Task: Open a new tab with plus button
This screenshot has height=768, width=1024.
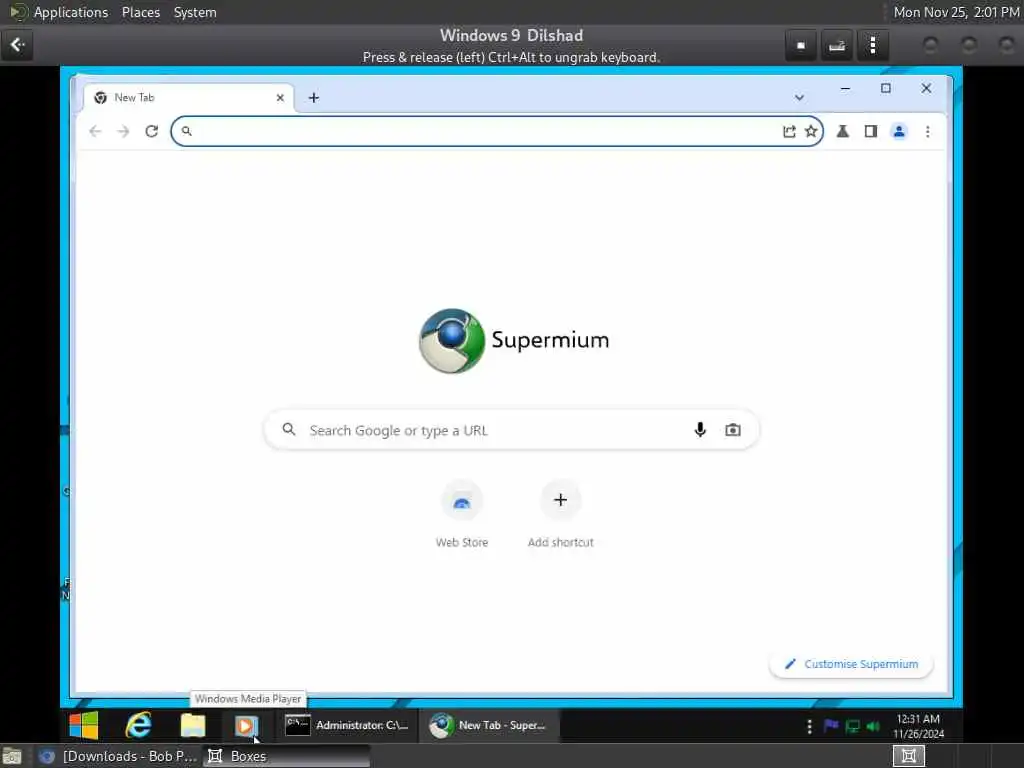Action: 313,97
